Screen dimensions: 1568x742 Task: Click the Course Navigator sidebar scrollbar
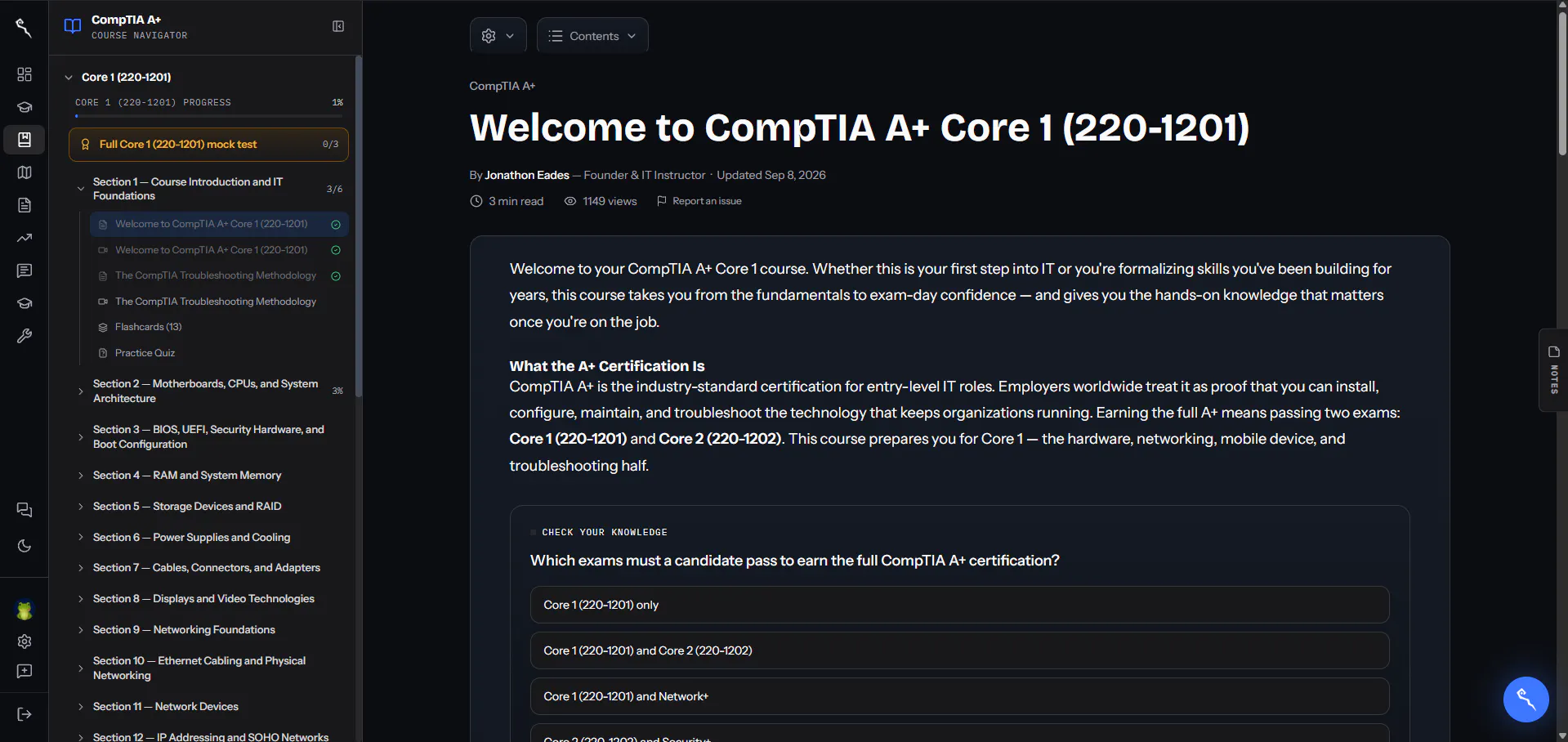click(359, 227)
